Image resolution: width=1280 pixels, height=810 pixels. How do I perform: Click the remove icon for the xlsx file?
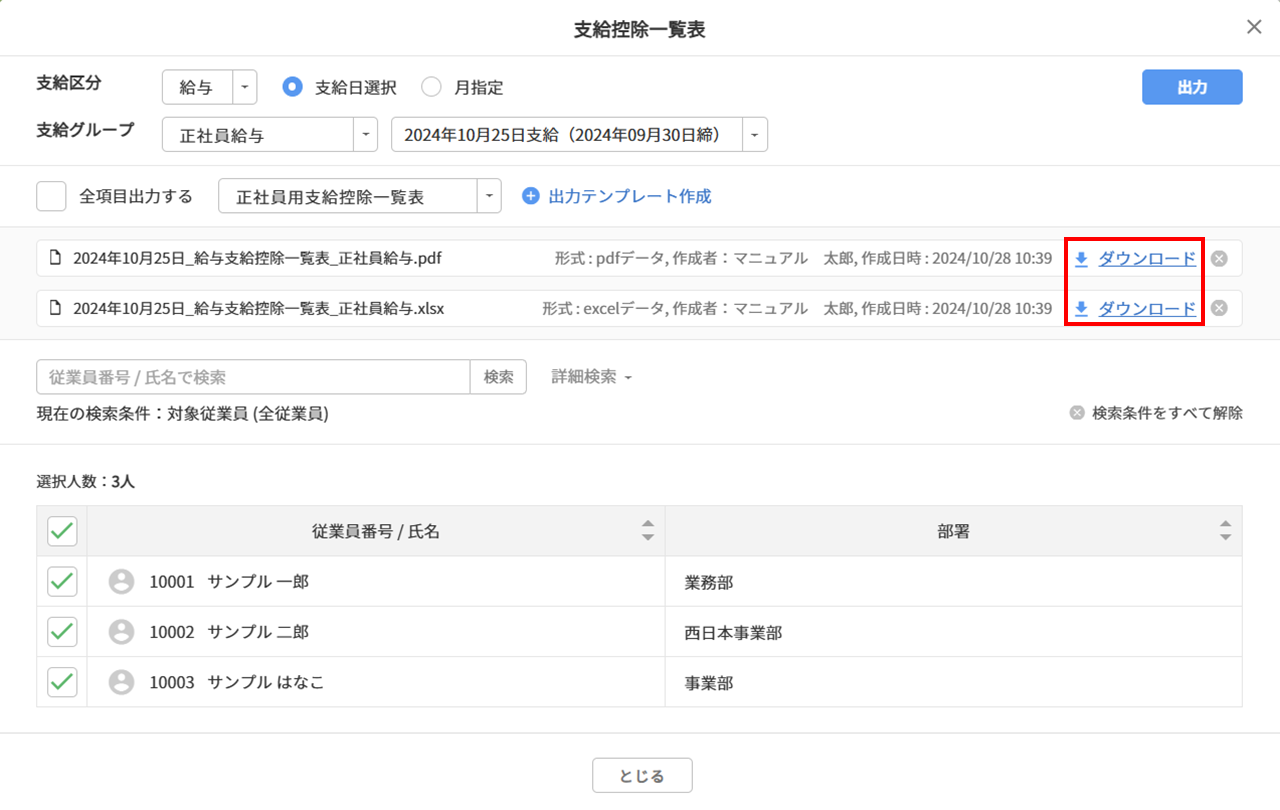(x=1219, y=308)
